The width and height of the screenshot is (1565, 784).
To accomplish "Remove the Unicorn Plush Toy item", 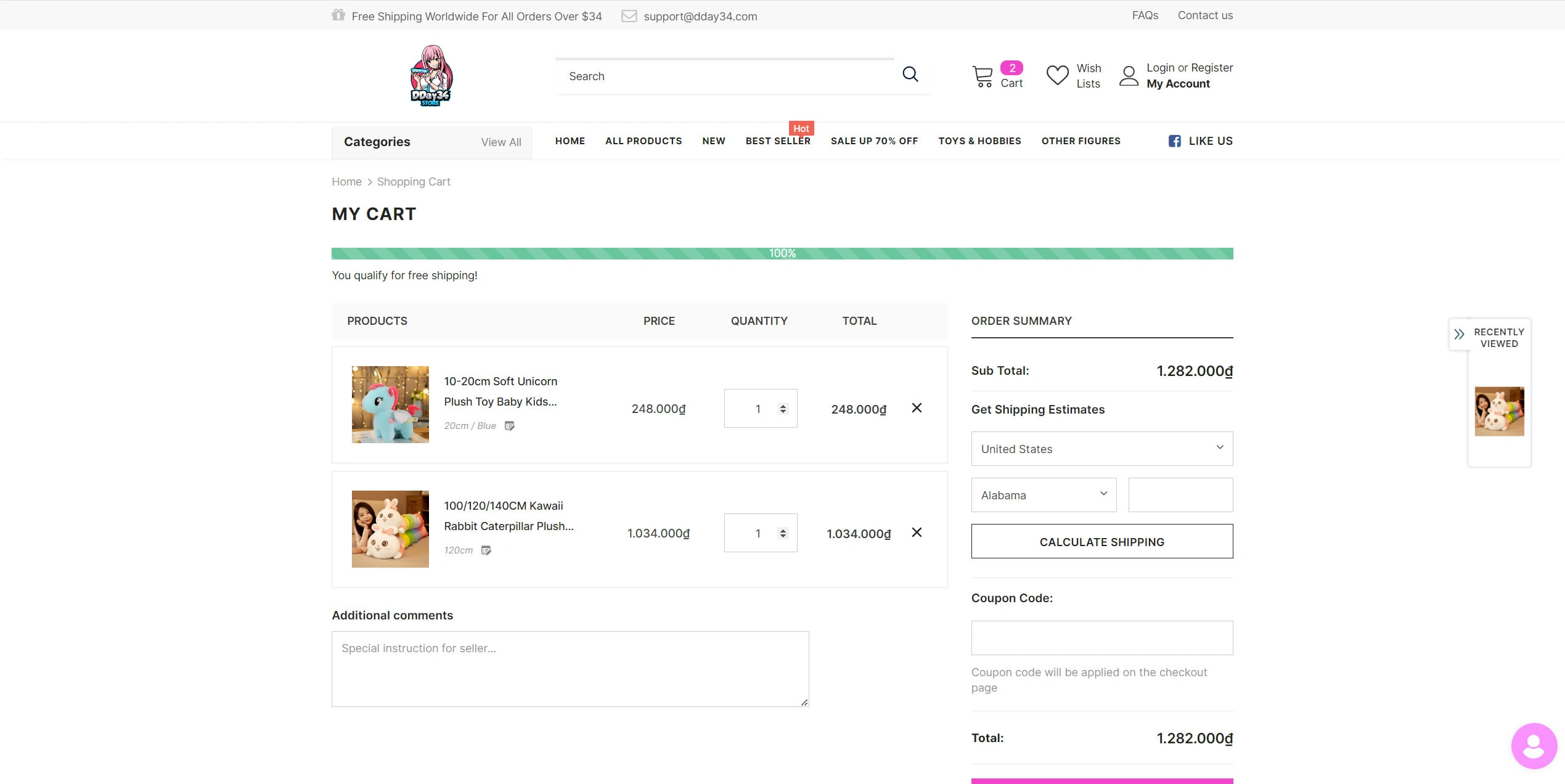I will click(917, 408).
